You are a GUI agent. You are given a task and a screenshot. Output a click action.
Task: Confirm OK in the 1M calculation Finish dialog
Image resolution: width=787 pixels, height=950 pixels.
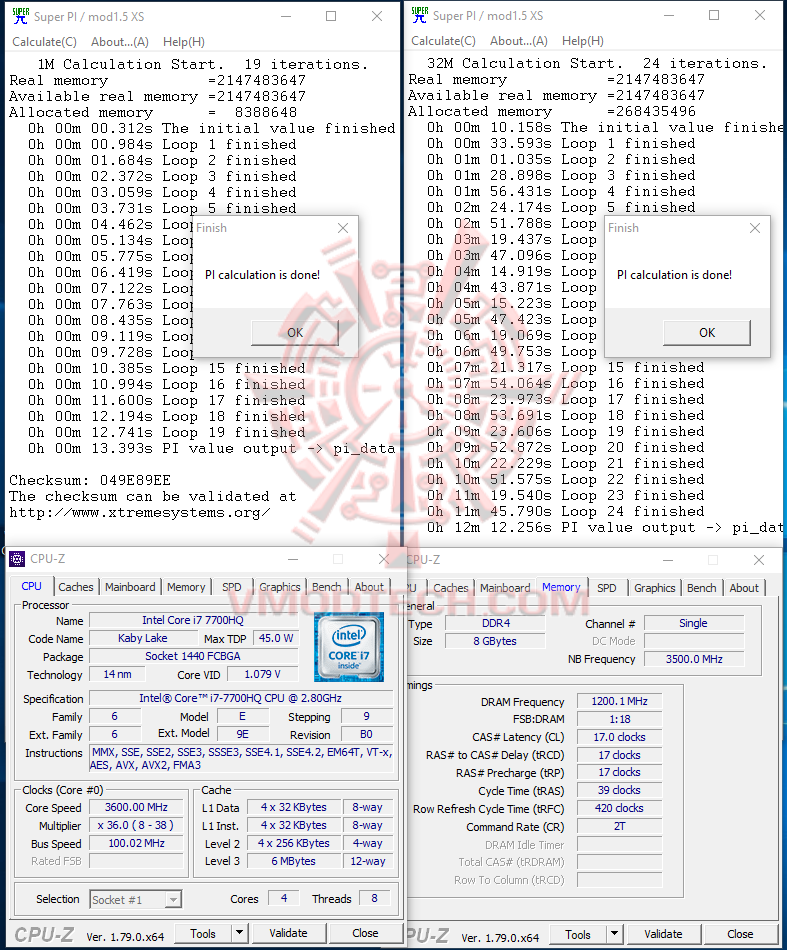click(x=295, y=333)
